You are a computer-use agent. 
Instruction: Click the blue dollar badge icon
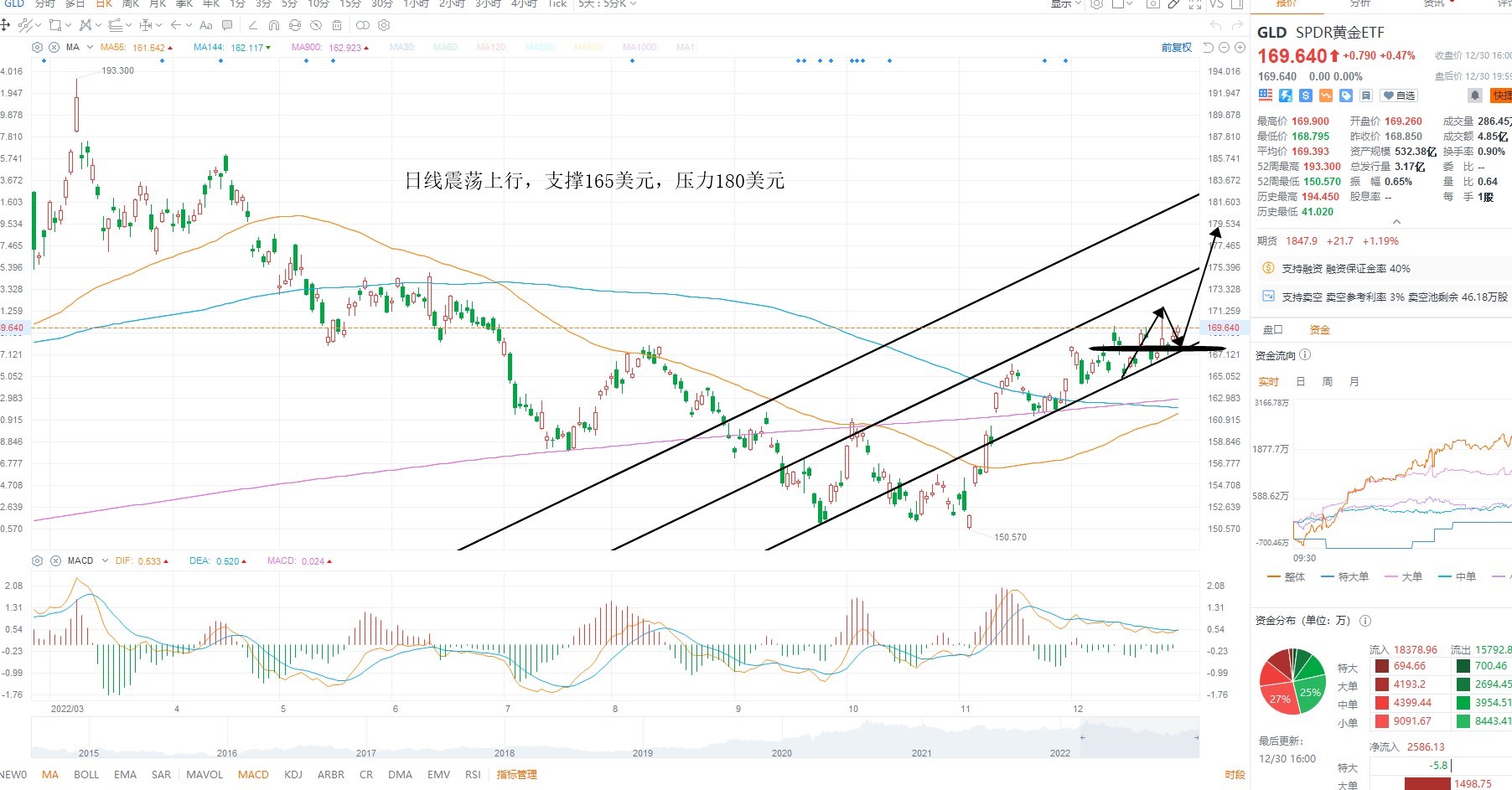[x=1306, y=96]
